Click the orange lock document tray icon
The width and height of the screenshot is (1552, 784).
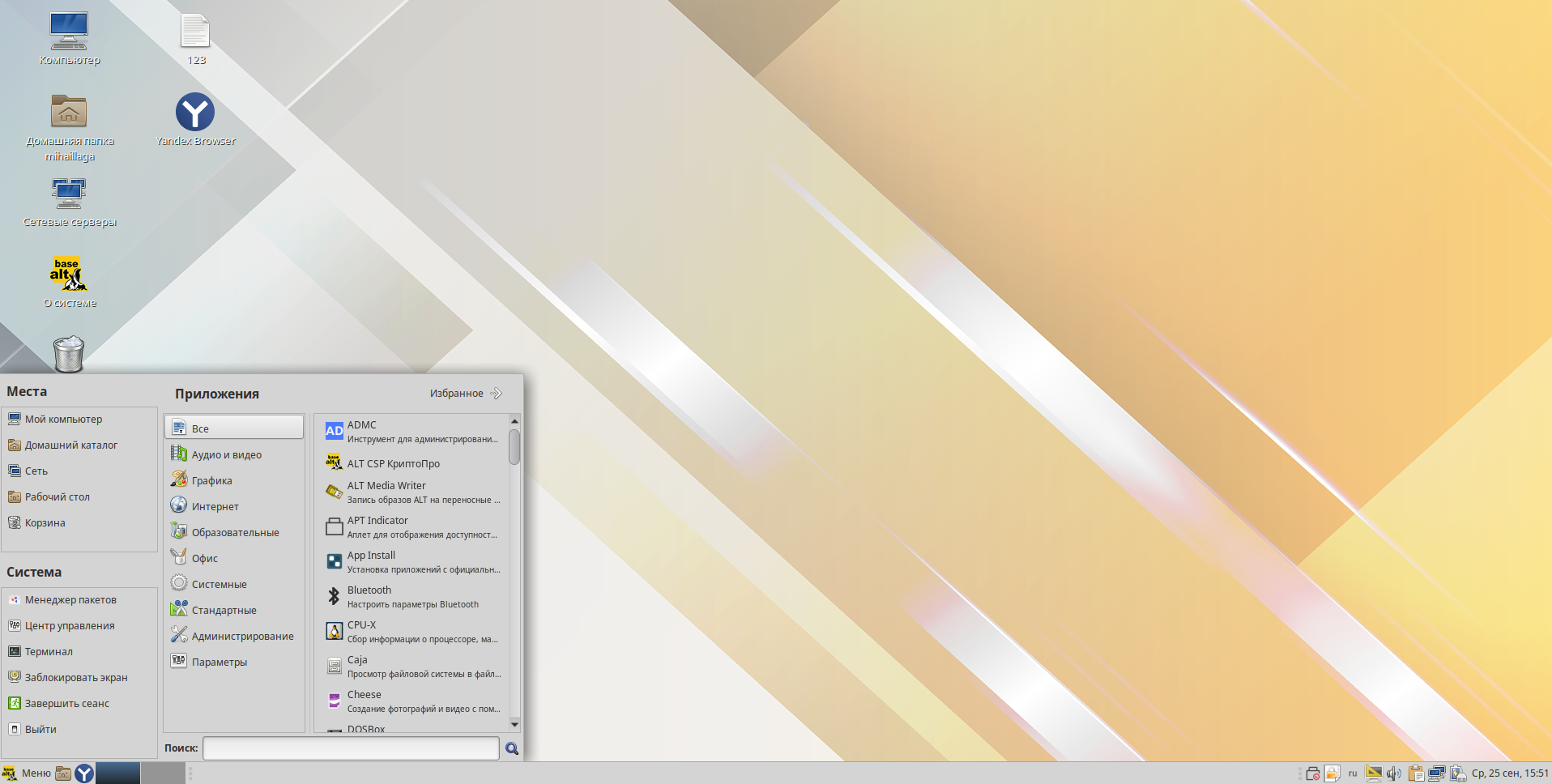click(1332, 773)
